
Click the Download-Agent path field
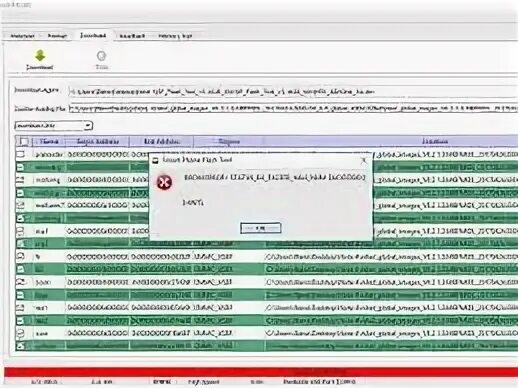pos(293,91)
